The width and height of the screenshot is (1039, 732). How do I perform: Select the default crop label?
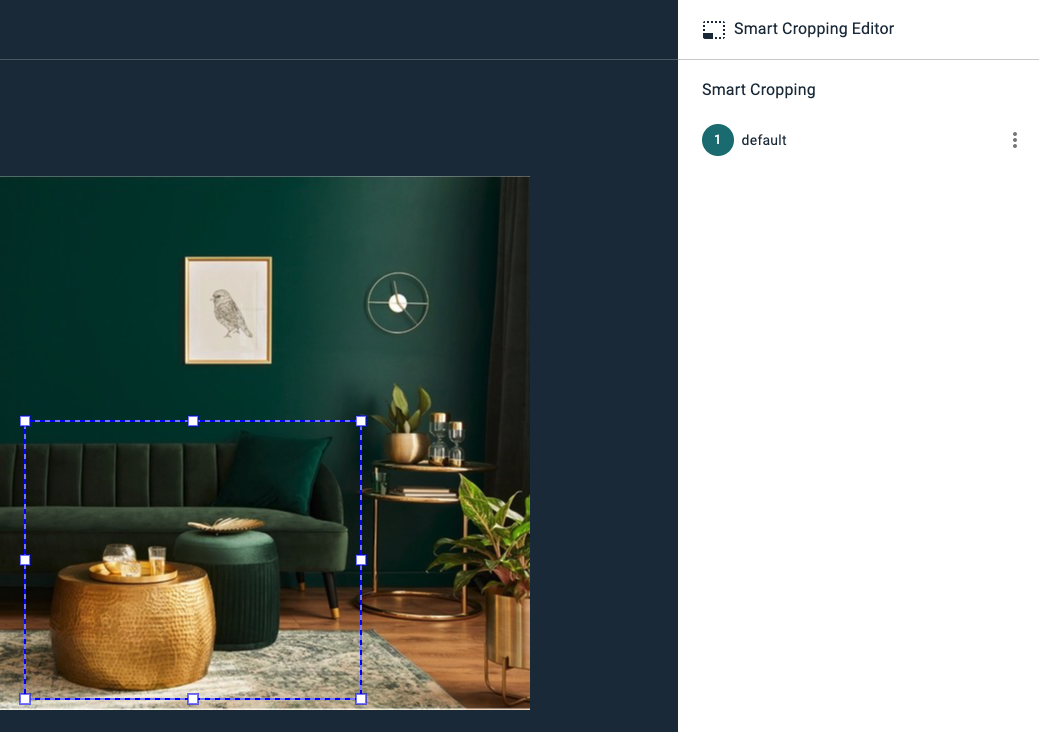tap(763, 140)
